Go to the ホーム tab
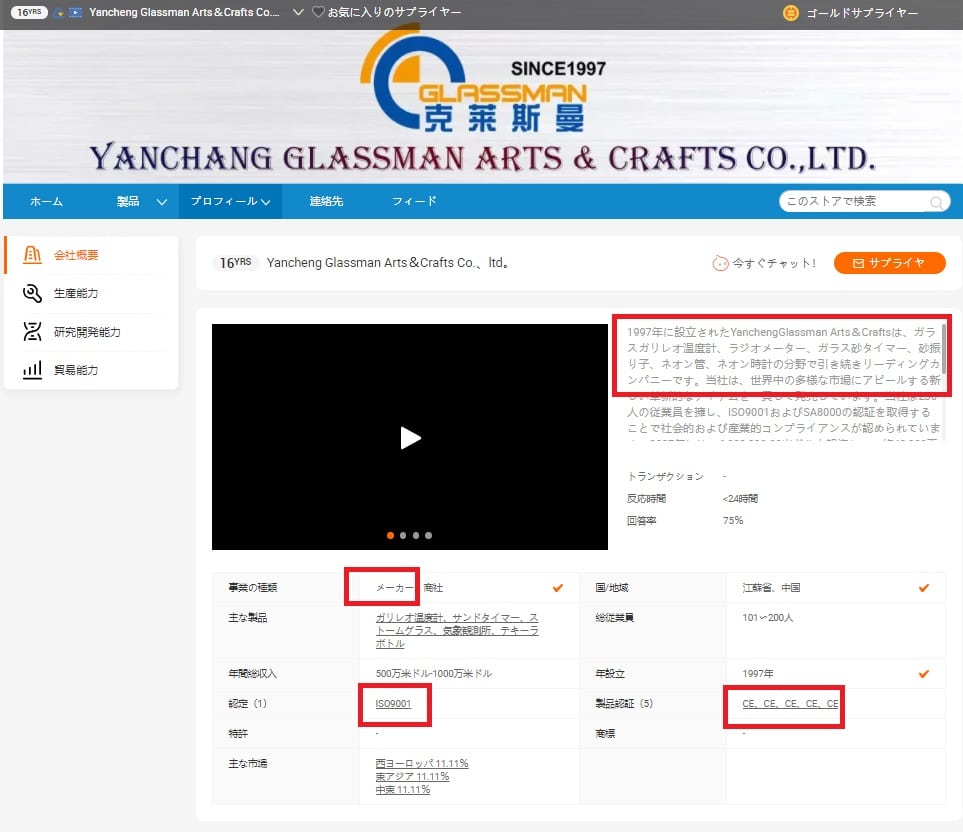963x832 pixels. pyautogui.click(x=46, y=201)
